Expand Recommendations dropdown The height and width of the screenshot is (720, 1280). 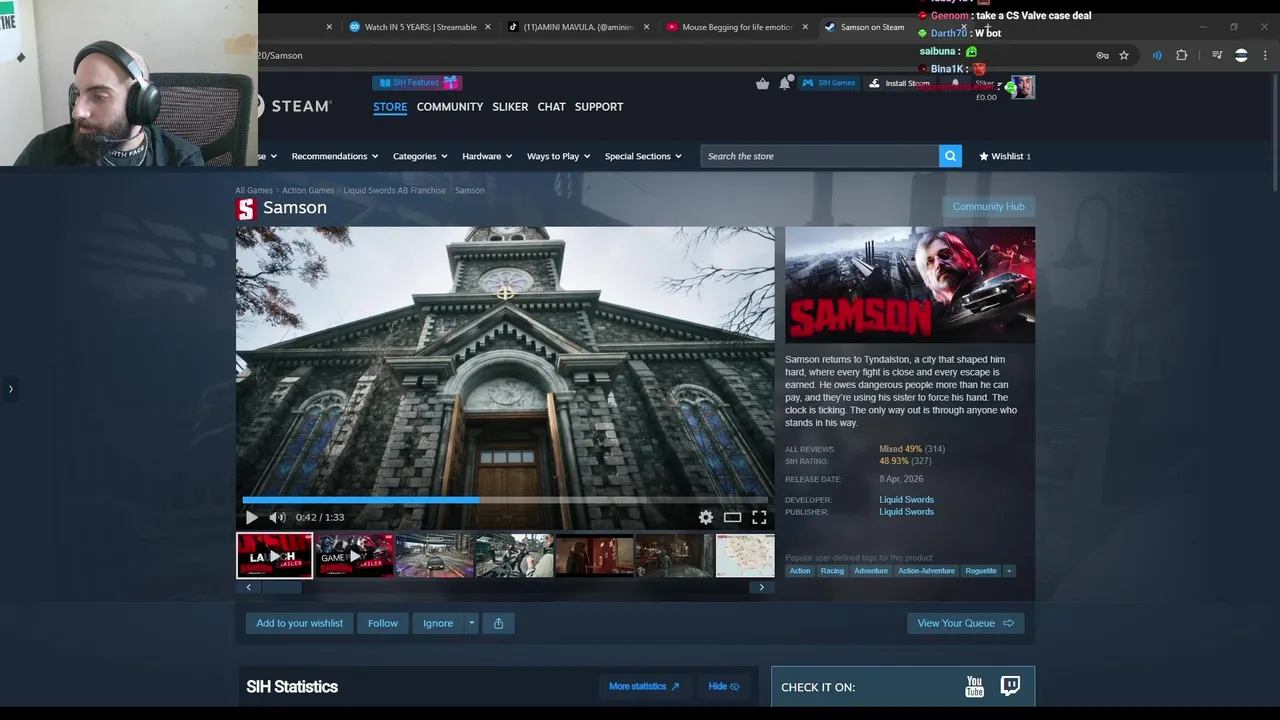[x=334, y=156]
